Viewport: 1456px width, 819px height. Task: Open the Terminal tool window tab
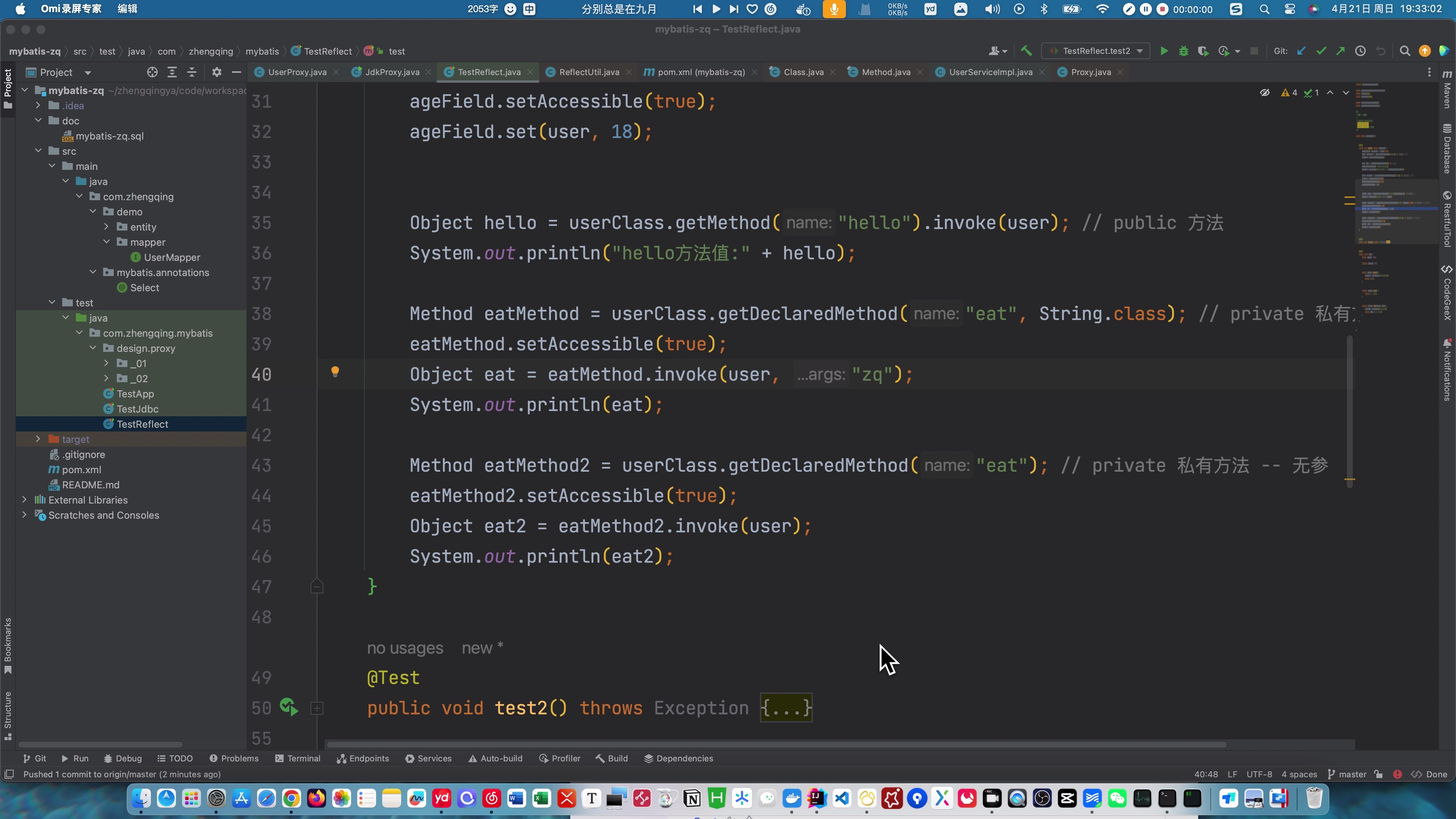point(298,758)
